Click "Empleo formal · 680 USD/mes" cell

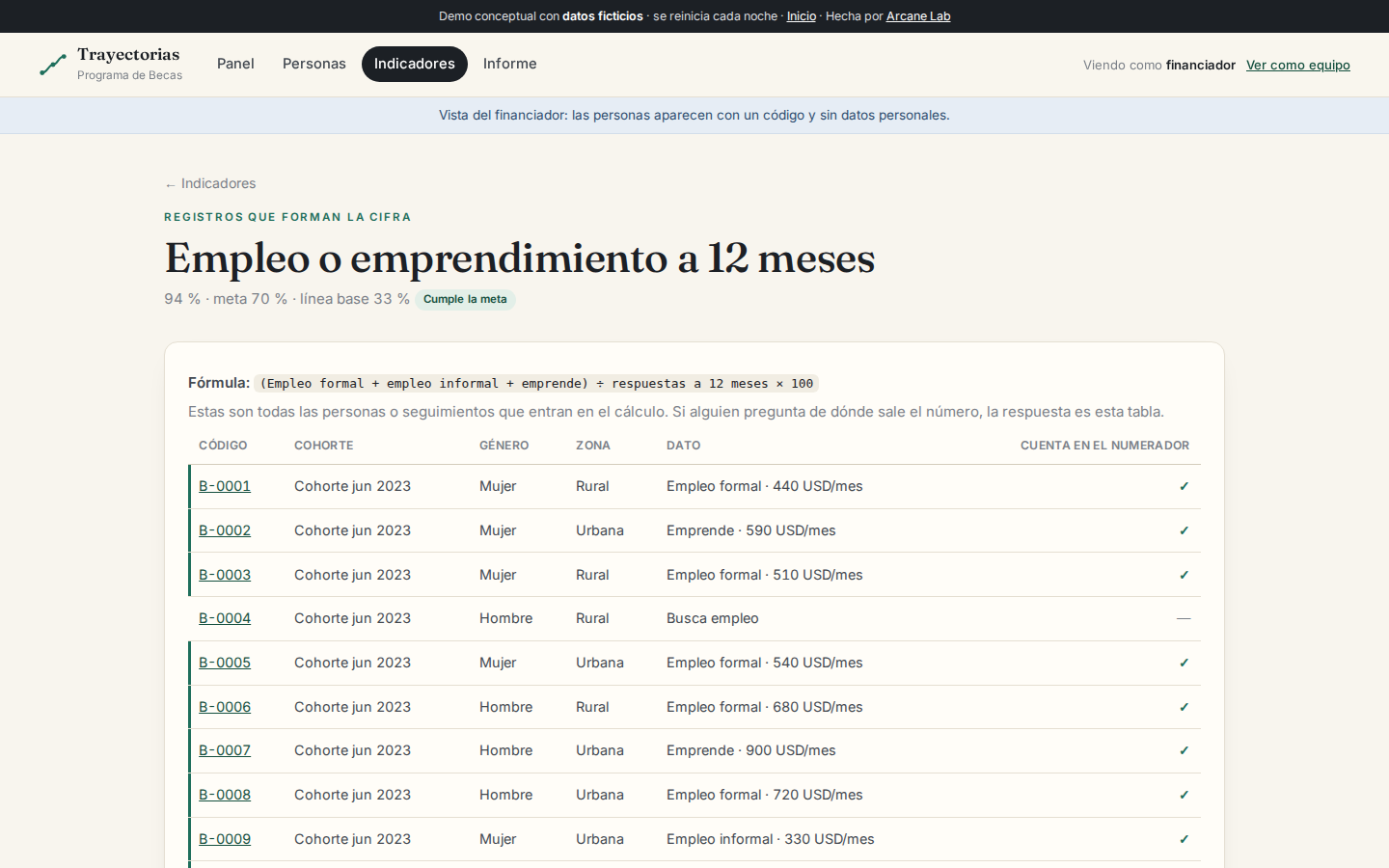tap(765, 707)
